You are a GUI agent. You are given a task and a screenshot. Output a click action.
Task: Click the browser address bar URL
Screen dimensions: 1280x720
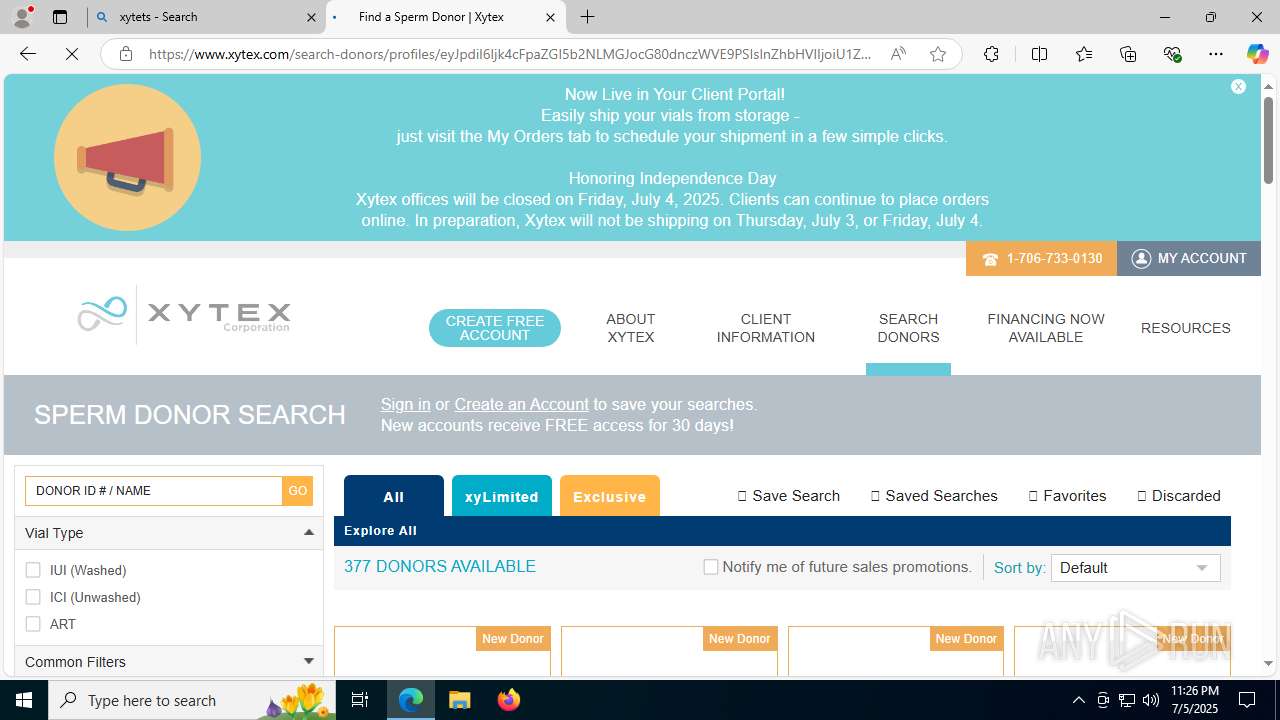tap(510, 54)
